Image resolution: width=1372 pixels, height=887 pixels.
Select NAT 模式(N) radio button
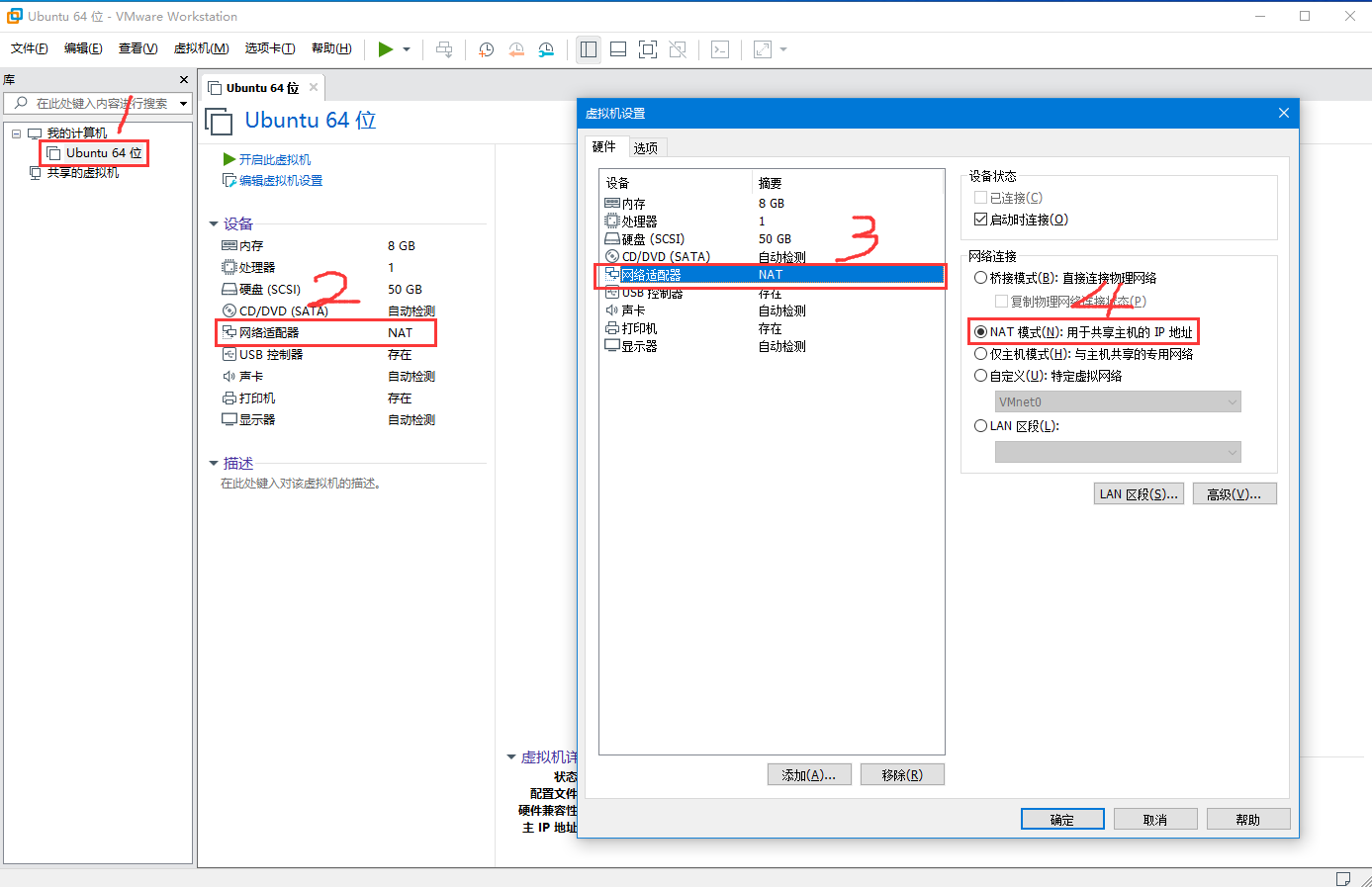981,332
